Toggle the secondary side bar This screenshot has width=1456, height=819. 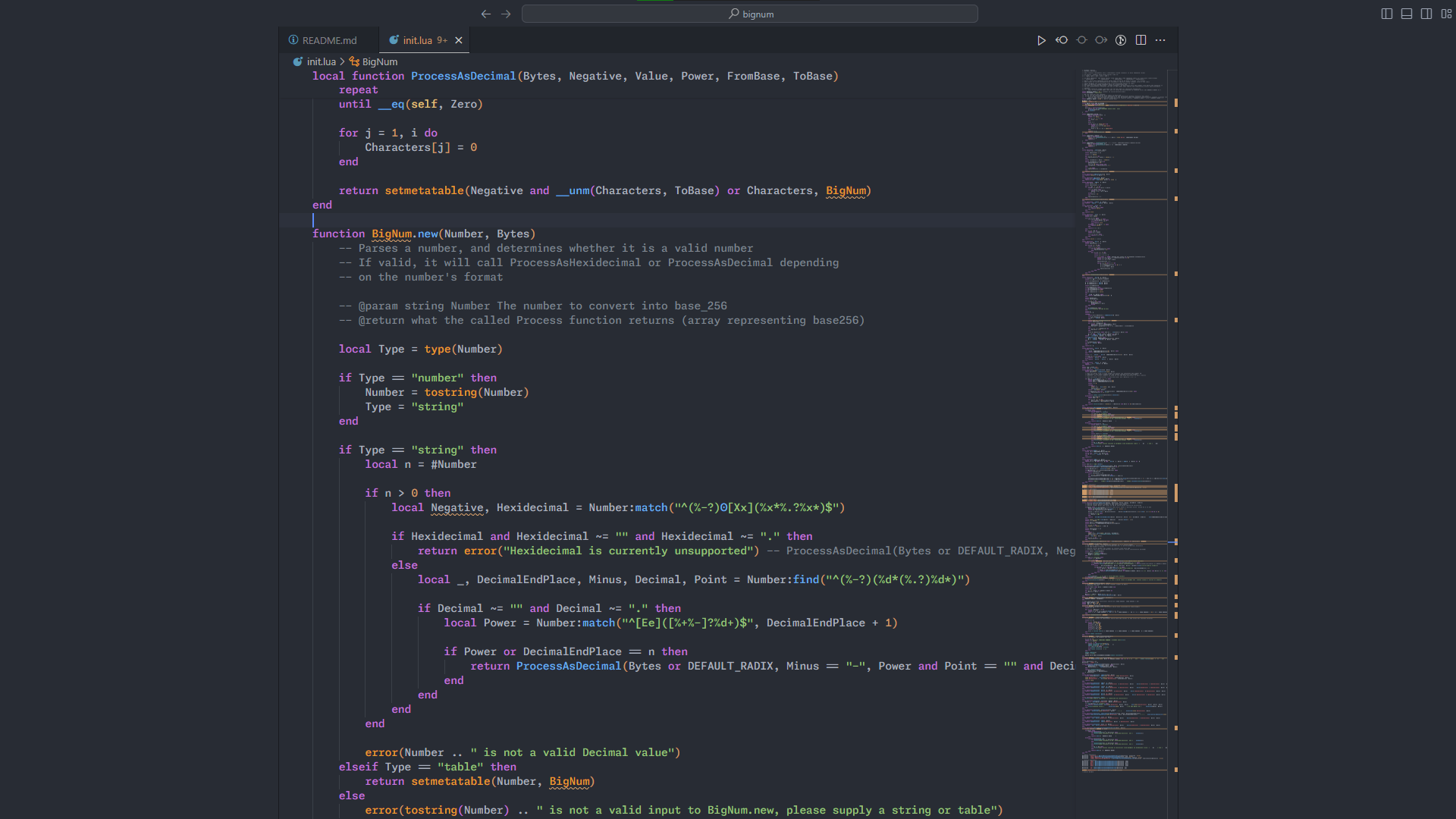point(1426,14)
